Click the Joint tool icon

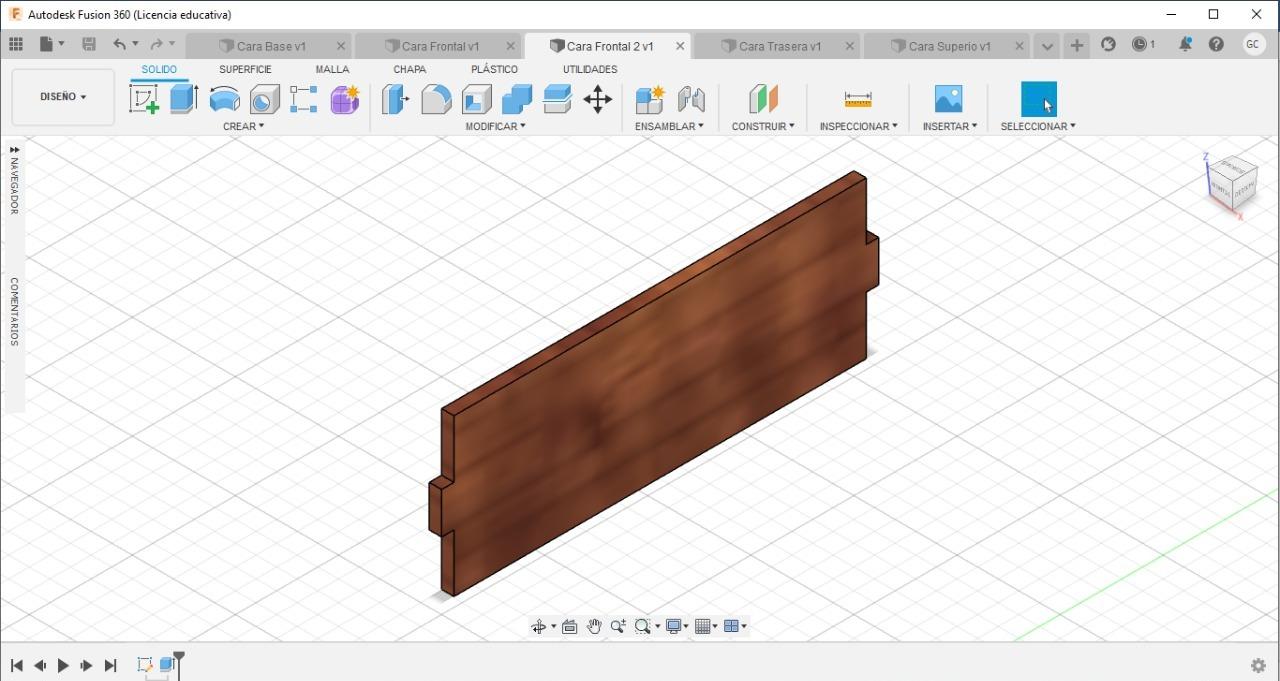click(x=691, y=99)
